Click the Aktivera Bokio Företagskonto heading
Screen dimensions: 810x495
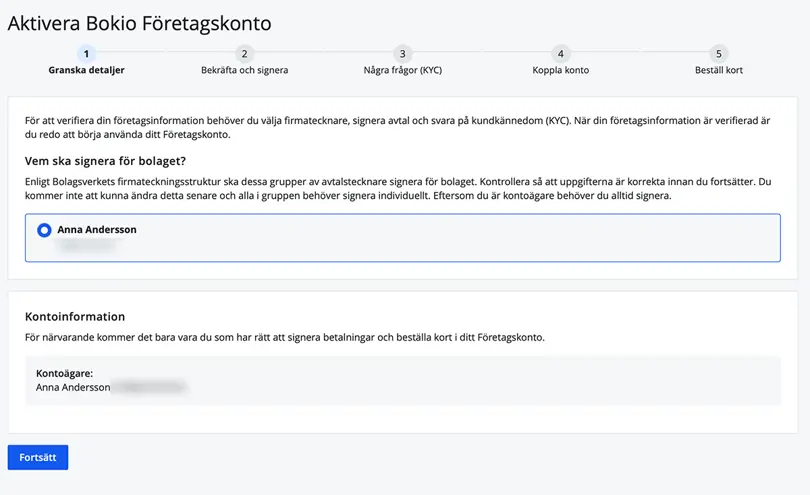pos(139,24)
